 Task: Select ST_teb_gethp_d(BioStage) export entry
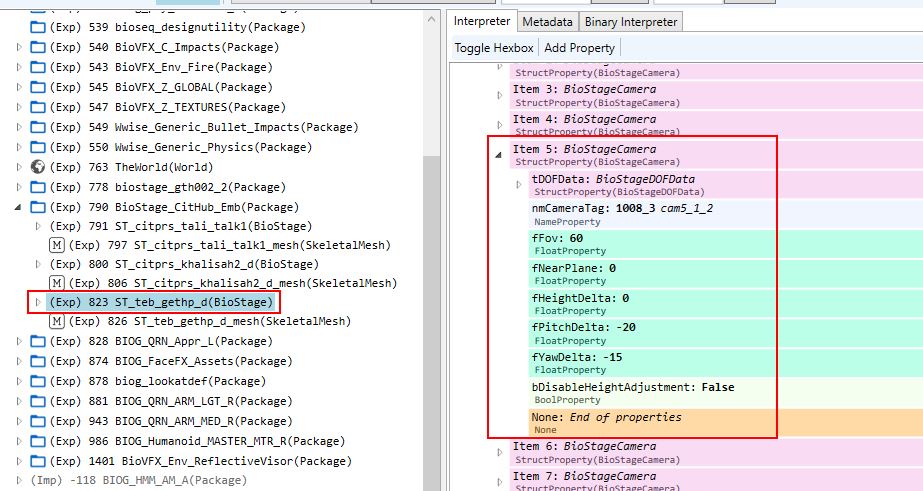click(161, 302)
